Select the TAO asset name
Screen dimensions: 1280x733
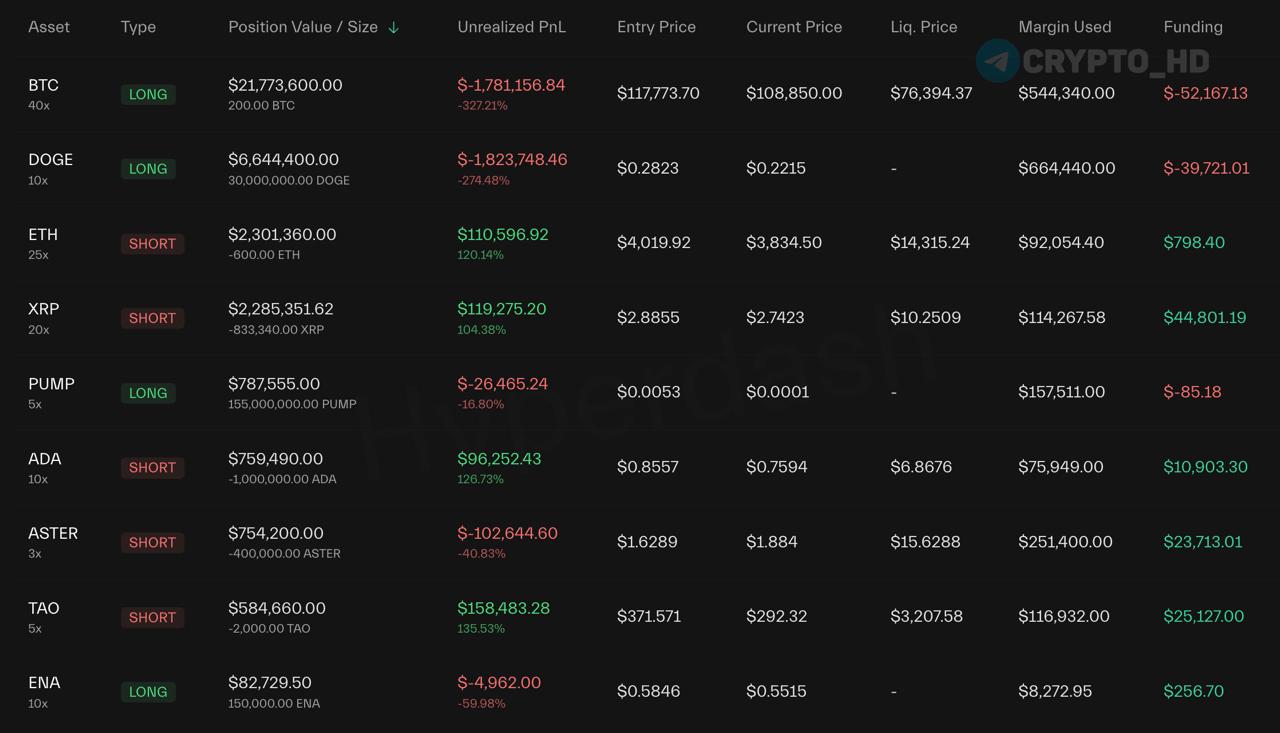coord(44,608)
